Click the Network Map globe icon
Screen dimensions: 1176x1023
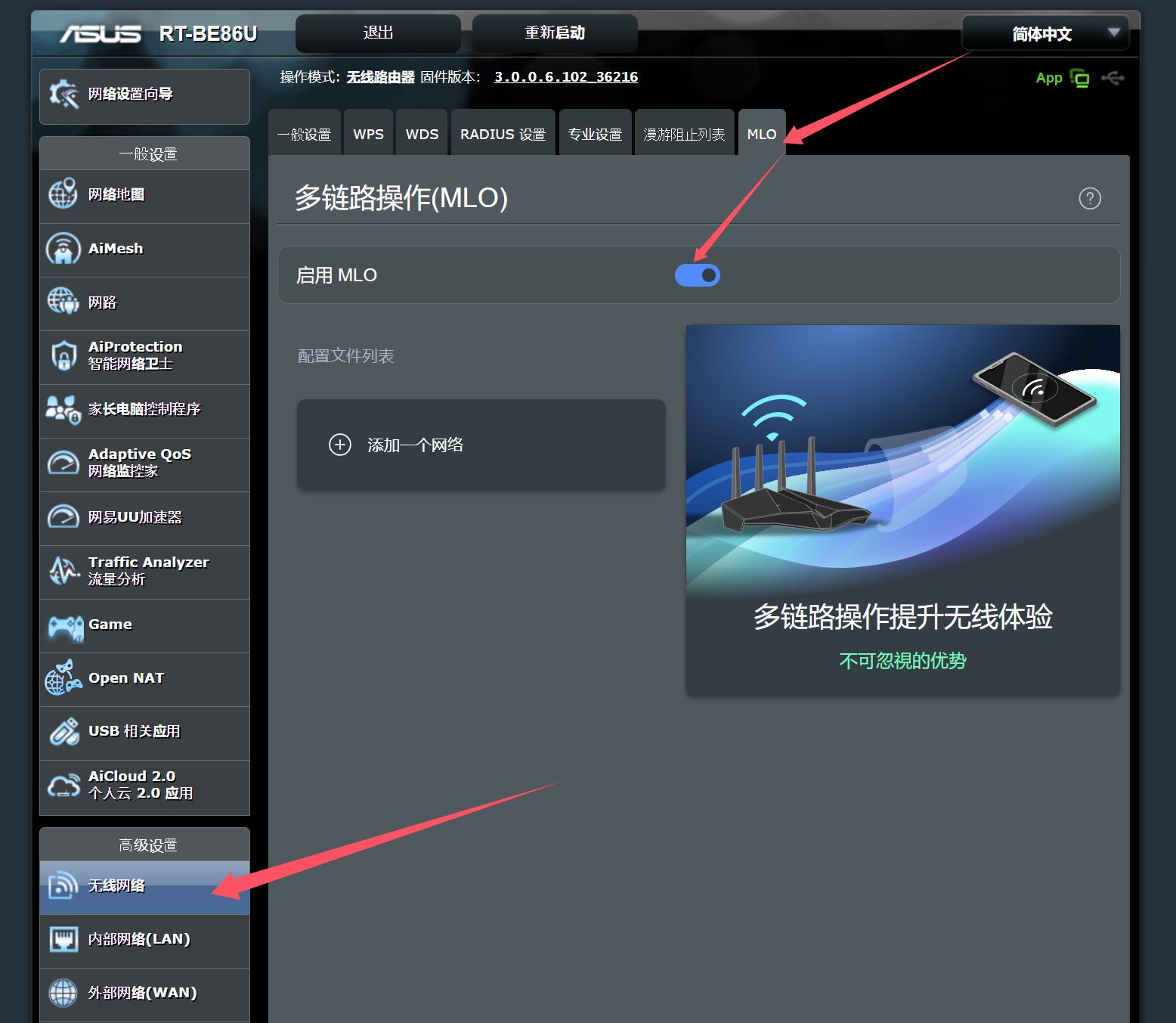click(63, 194)
